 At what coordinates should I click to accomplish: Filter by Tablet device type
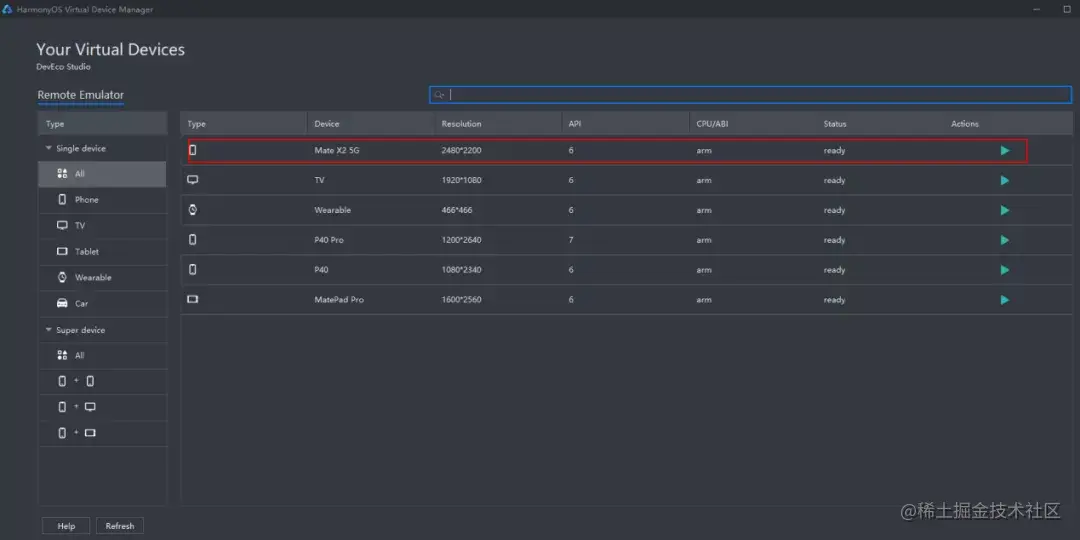pyautogui.click(x=102, y=251)
